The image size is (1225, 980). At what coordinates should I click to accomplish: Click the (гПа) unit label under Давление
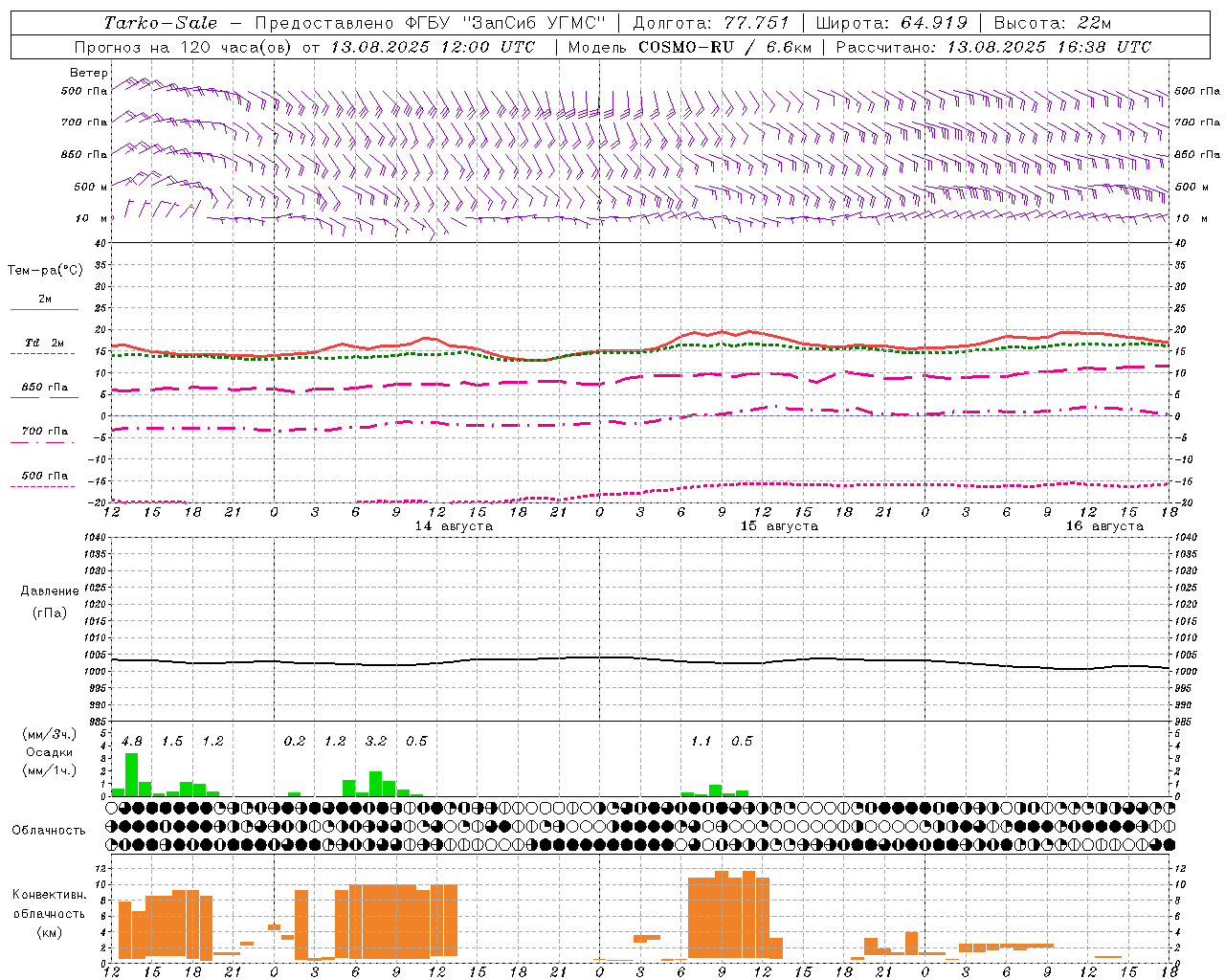[x=50, y=612]
